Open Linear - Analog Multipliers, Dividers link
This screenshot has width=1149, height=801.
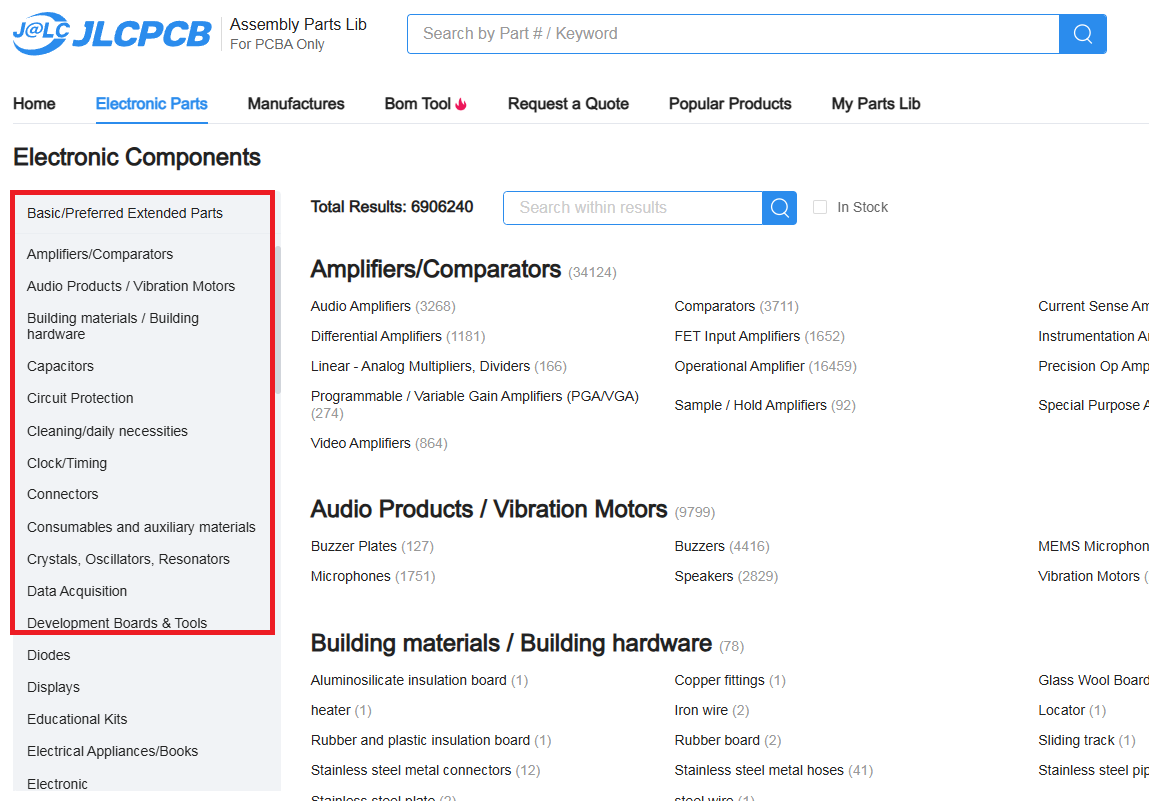[439, 366]
